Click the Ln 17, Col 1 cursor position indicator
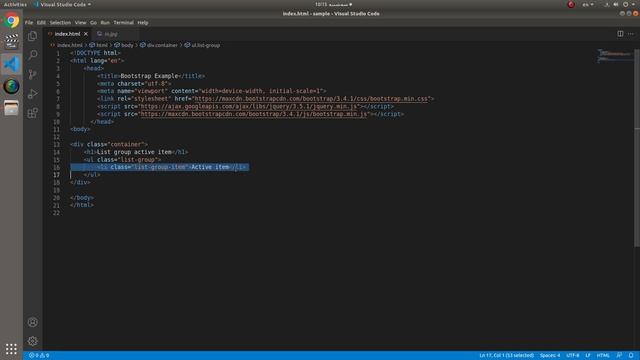The height and width of the screenshot is (360, 640). [x=506, y=356]
